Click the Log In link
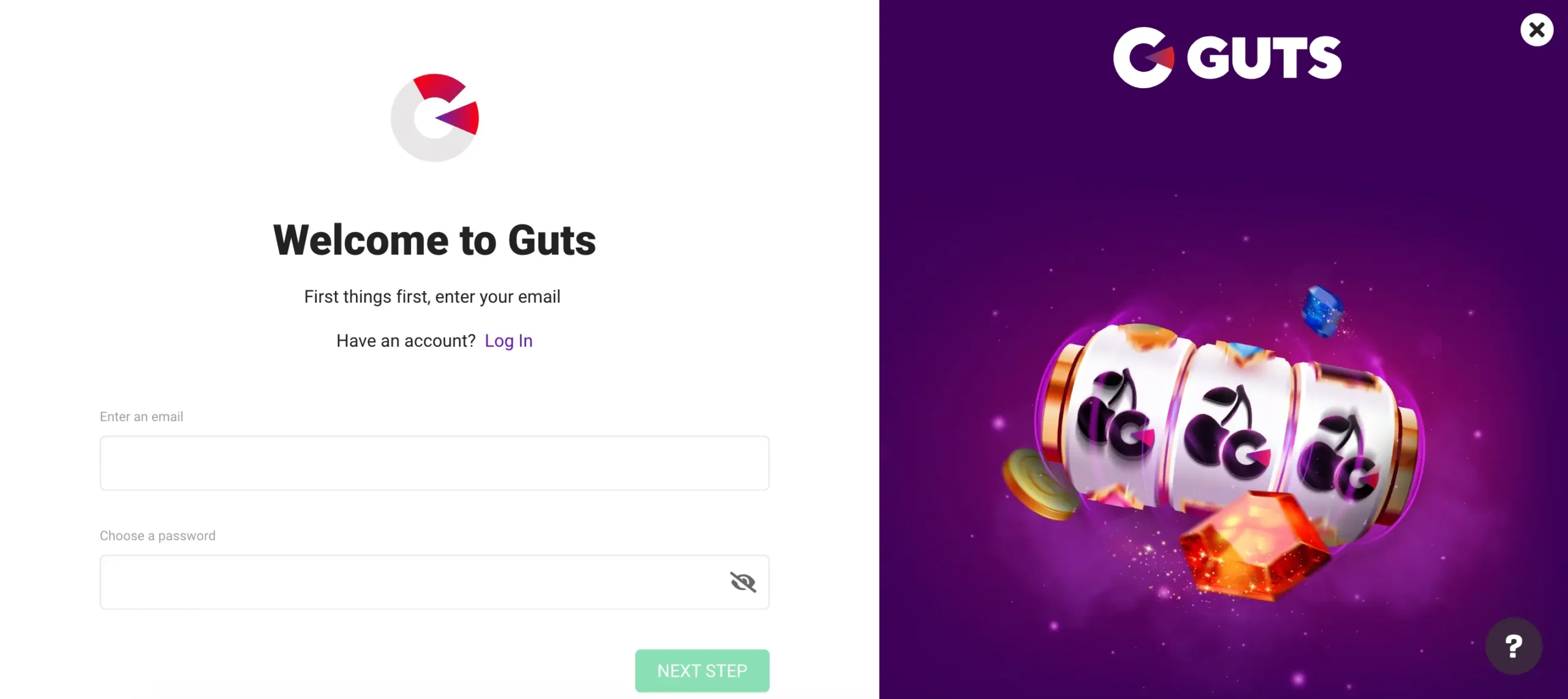Viewport: 1568px width, 699px height. (x=508, y=341)
